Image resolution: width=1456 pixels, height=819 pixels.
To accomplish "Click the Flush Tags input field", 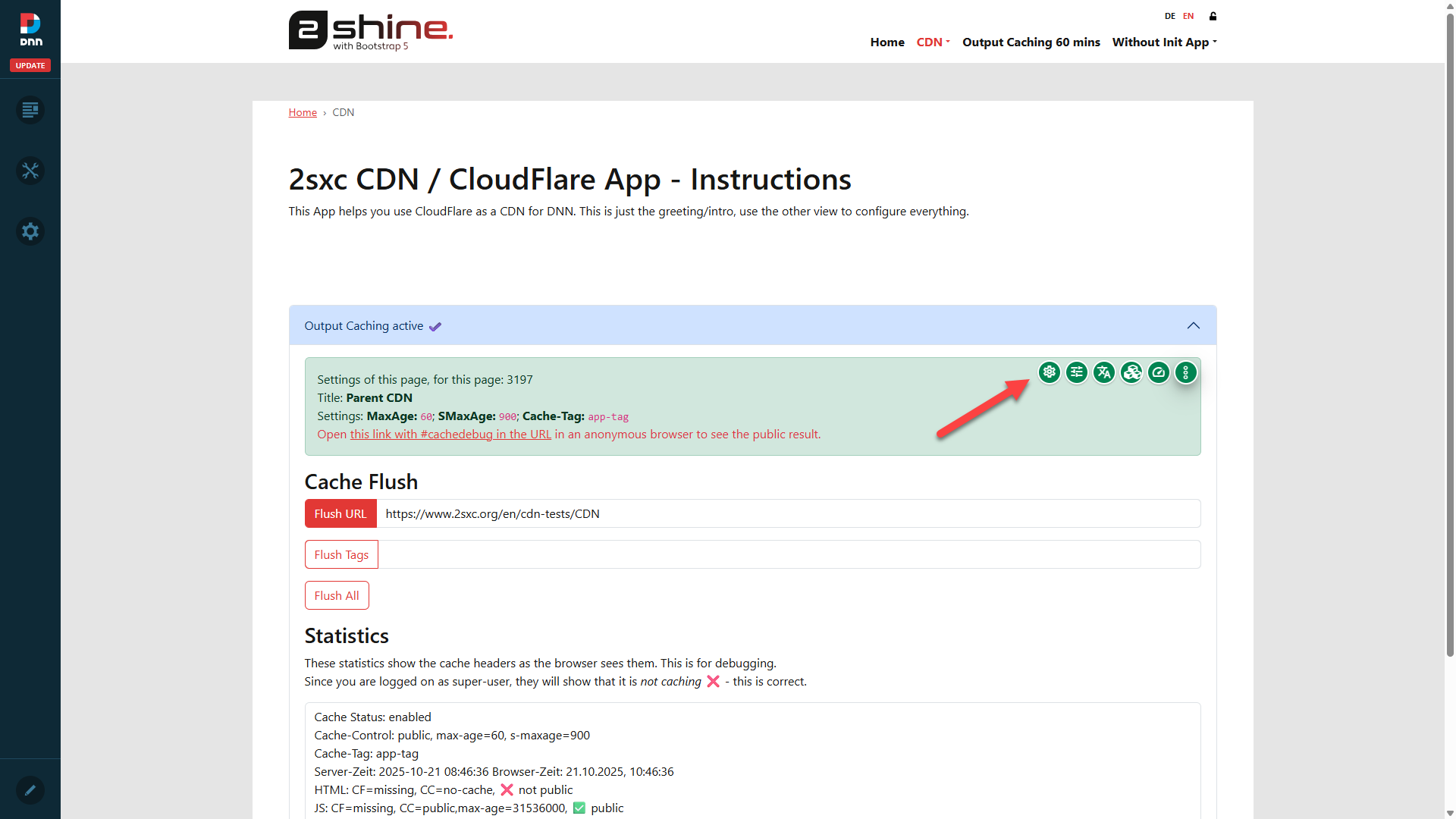I will [789, 554].
